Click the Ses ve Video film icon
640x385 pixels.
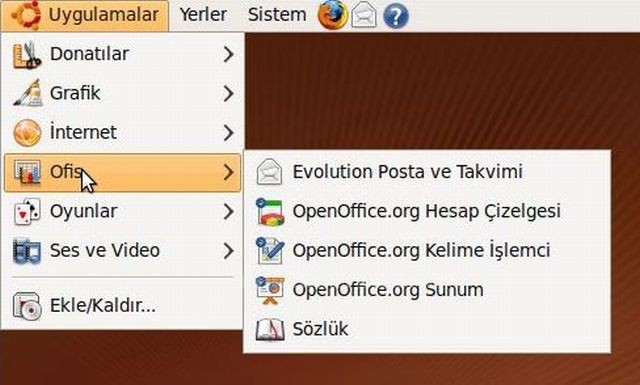point(27,251)
